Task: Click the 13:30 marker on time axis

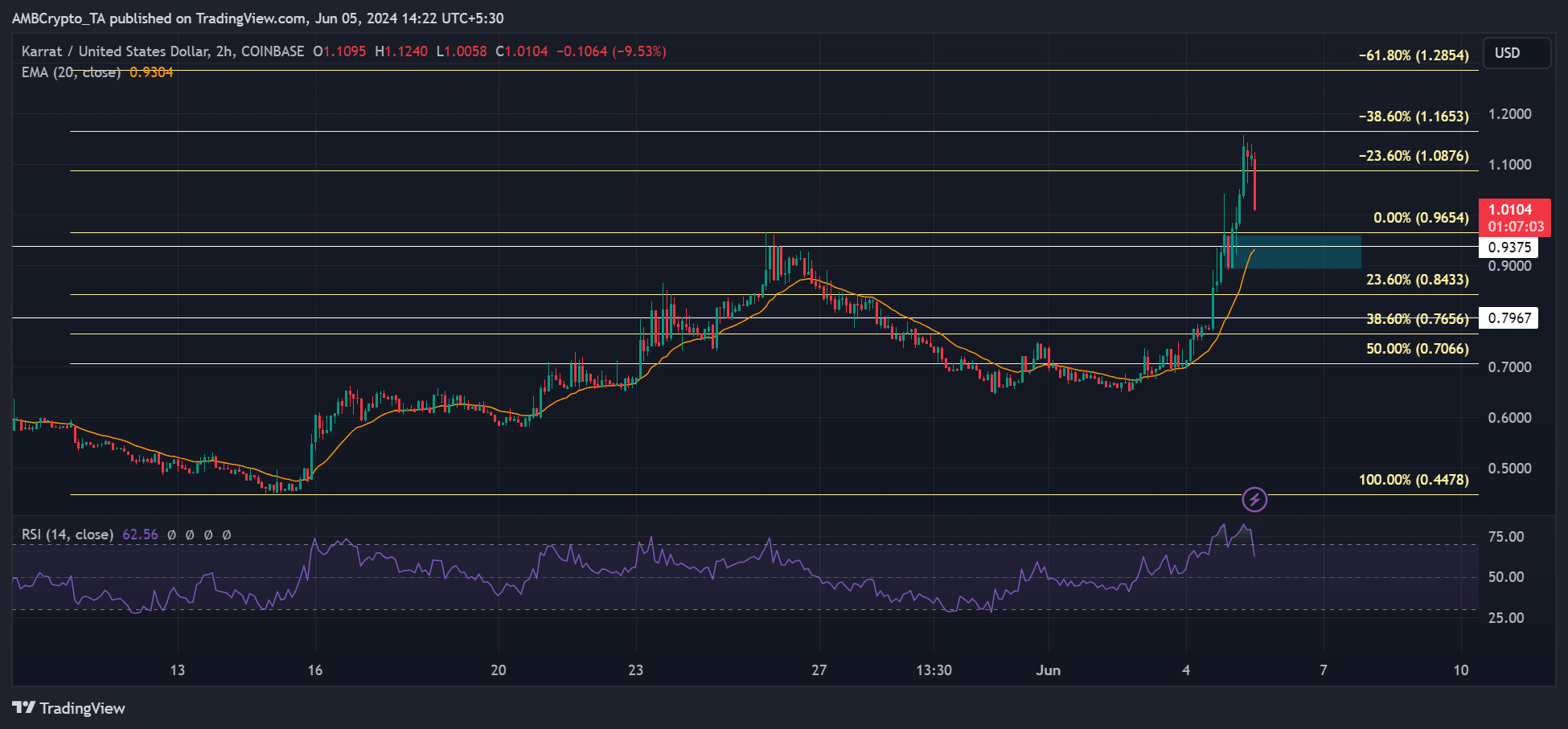Action: click(934, 670)
